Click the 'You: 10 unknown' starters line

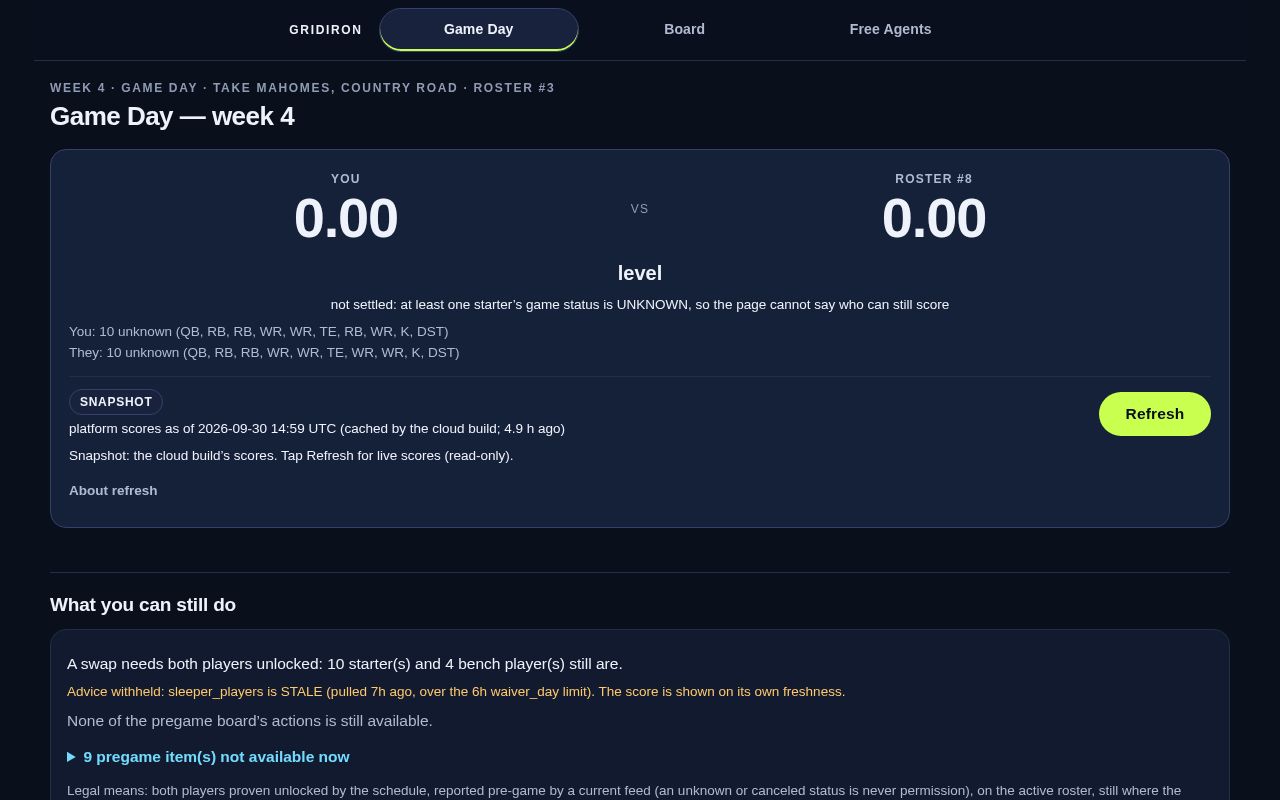(259, 332)
